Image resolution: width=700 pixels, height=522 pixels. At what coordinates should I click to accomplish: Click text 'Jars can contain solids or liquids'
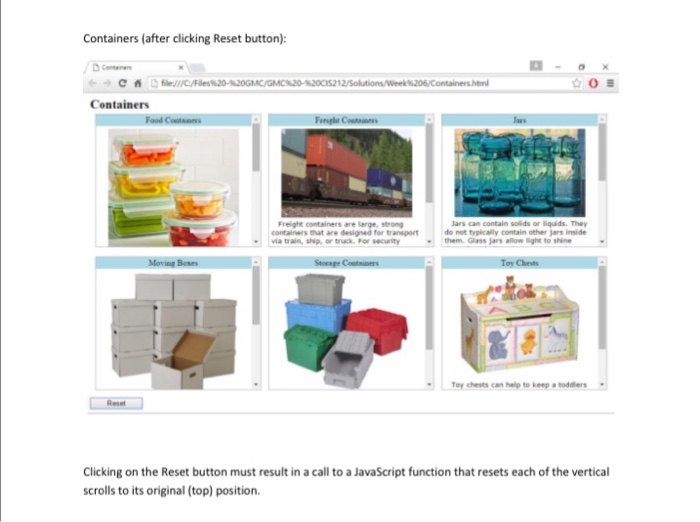pyautogui.click(x=508, y=224)
